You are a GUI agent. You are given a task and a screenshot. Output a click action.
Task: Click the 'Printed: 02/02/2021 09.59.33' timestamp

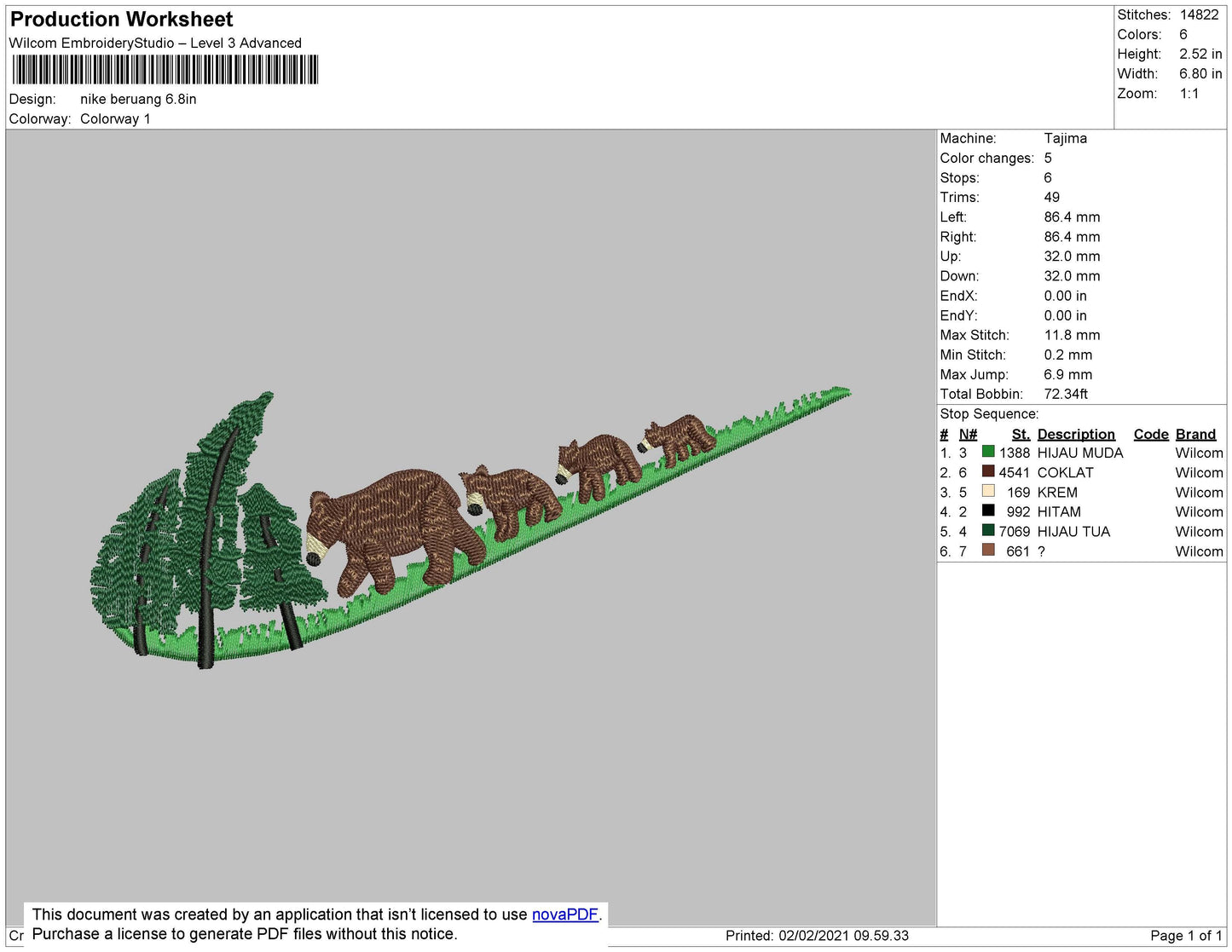click(x=817, y=935)
